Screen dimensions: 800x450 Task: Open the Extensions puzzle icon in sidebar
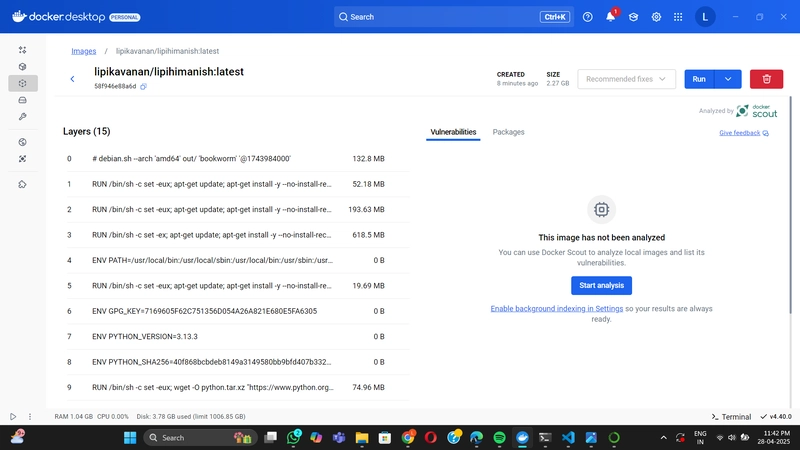[22, 184]
